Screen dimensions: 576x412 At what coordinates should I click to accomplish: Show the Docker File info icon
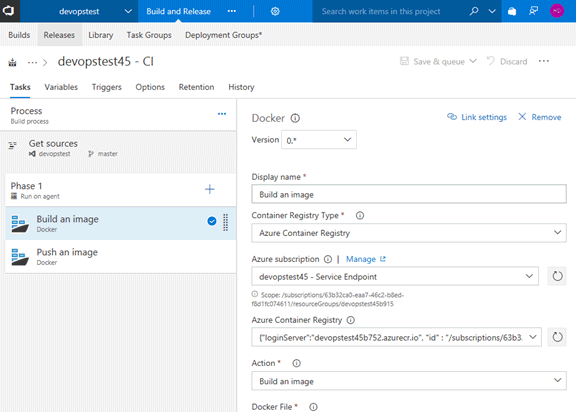(313, 407)
